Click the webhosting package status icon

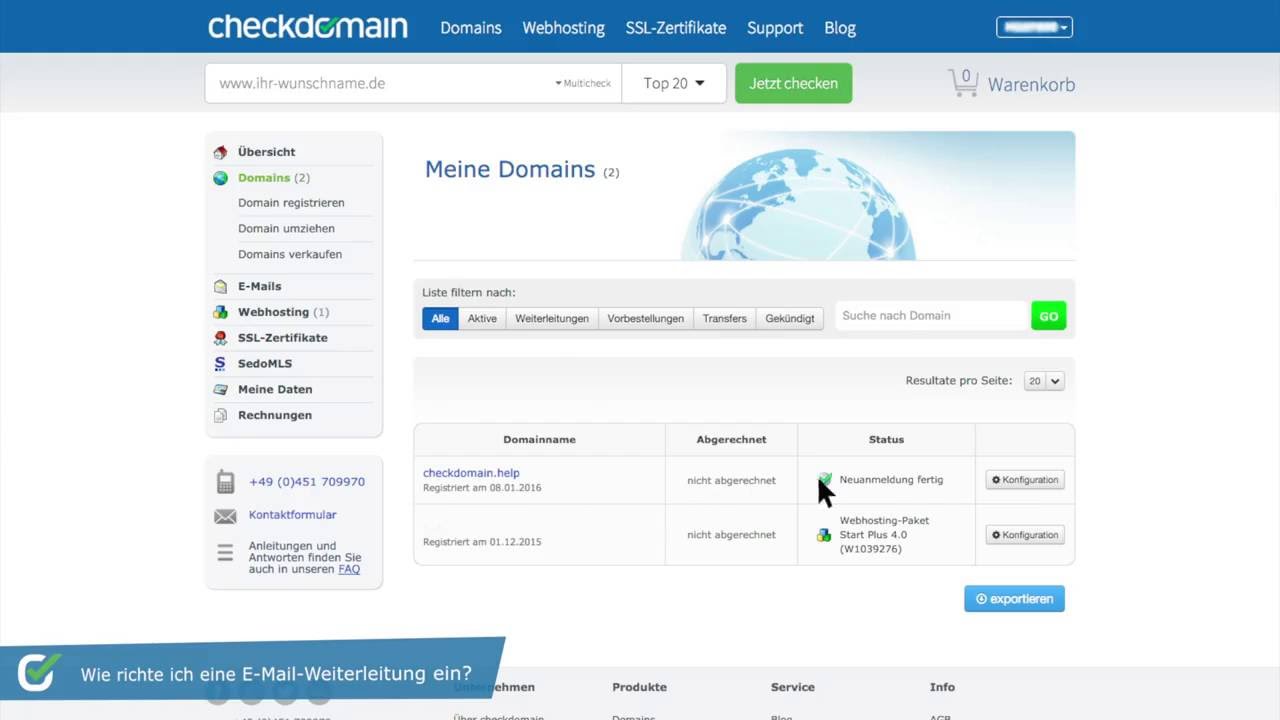pyautogui.click(x=824, y=535)
